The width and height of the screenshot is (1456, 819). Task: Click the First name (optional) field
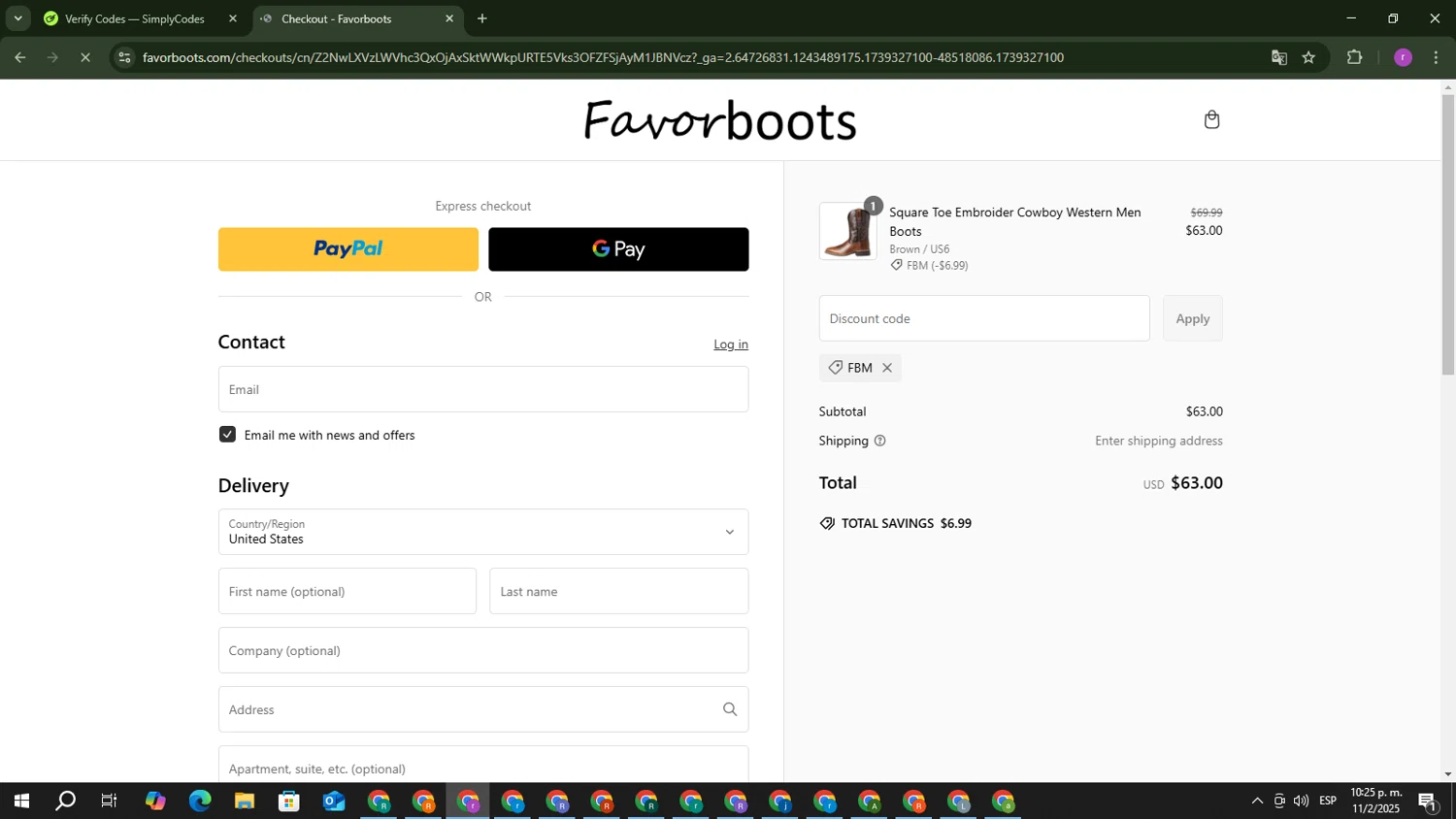(x=347, y=591)
